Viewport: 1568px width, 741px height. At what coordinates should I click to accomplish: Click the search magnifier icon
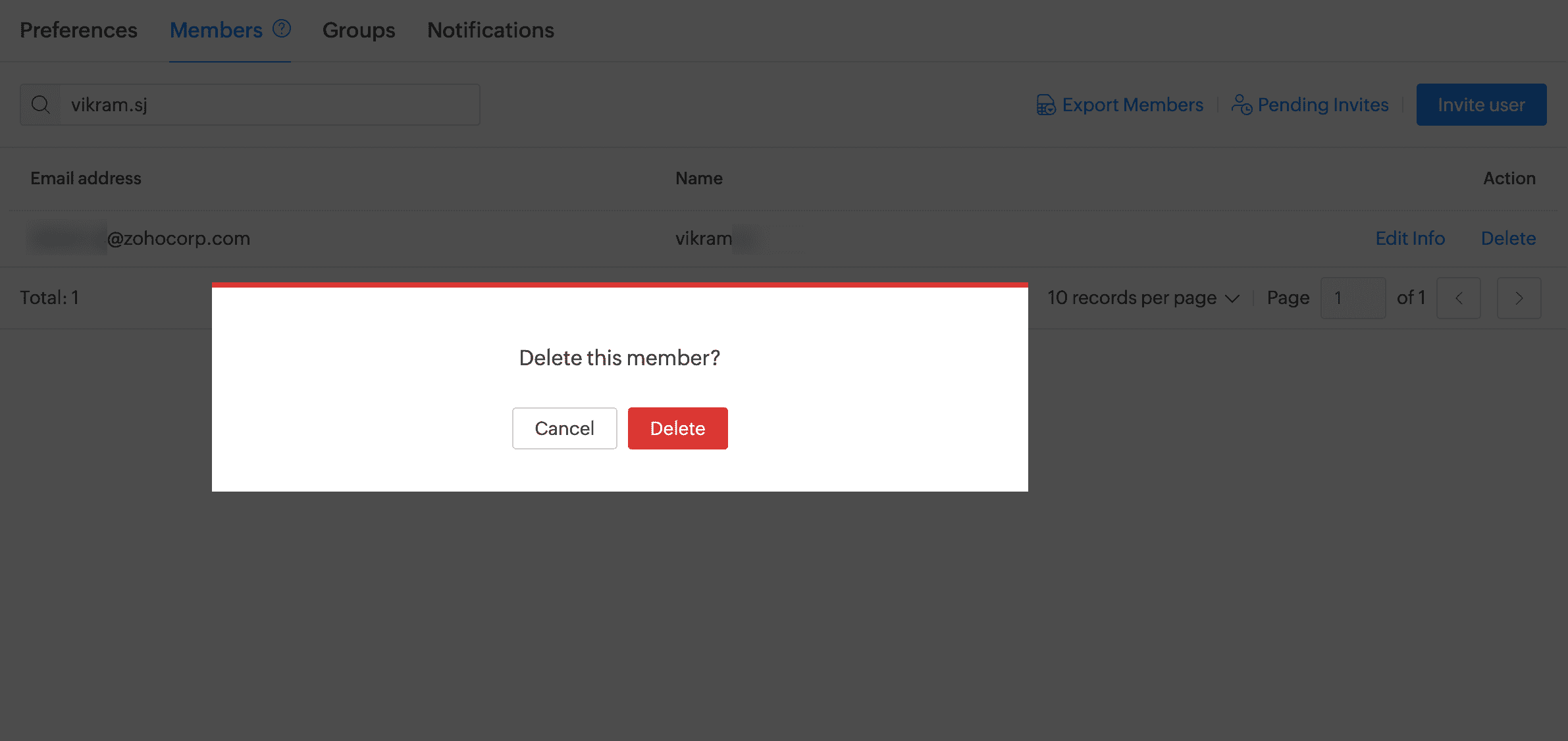[41, 105]
